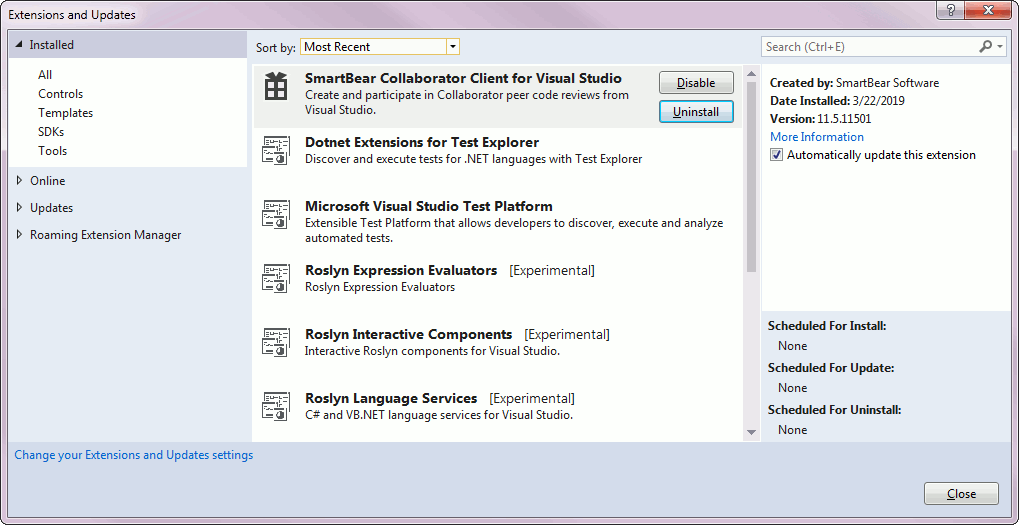Click the Roslyn Language Services icon
This screenshot has height=525, width=1019.
[x=275, y=407]
